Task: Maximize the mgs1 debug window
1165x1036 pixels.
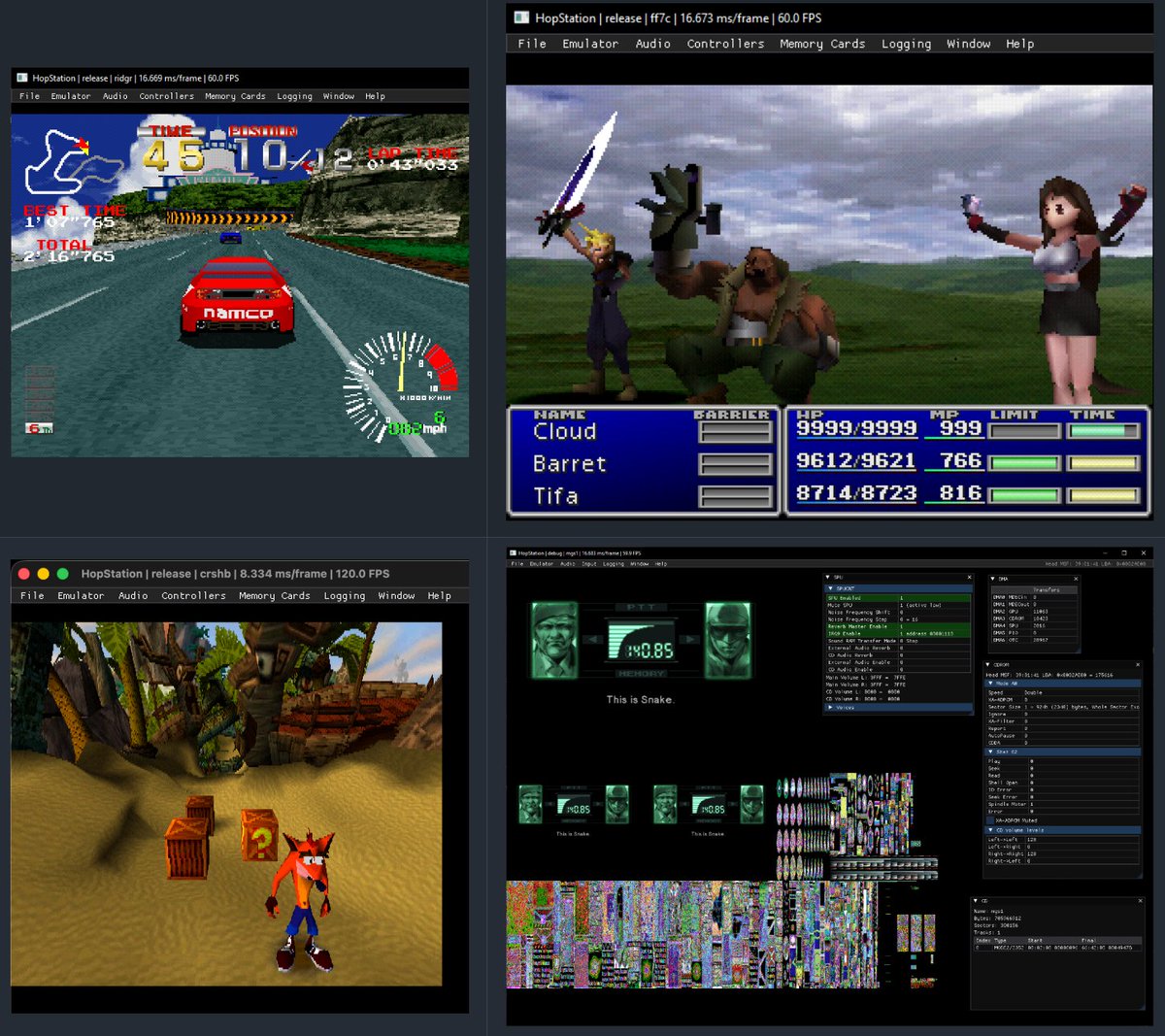Action: [1124, 552]
